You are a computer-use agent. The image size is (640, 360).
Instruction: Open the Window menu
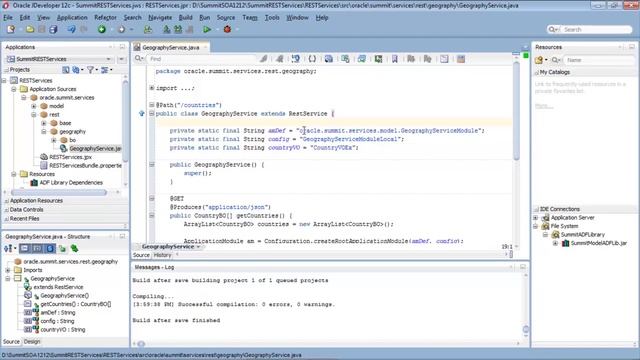297,18
